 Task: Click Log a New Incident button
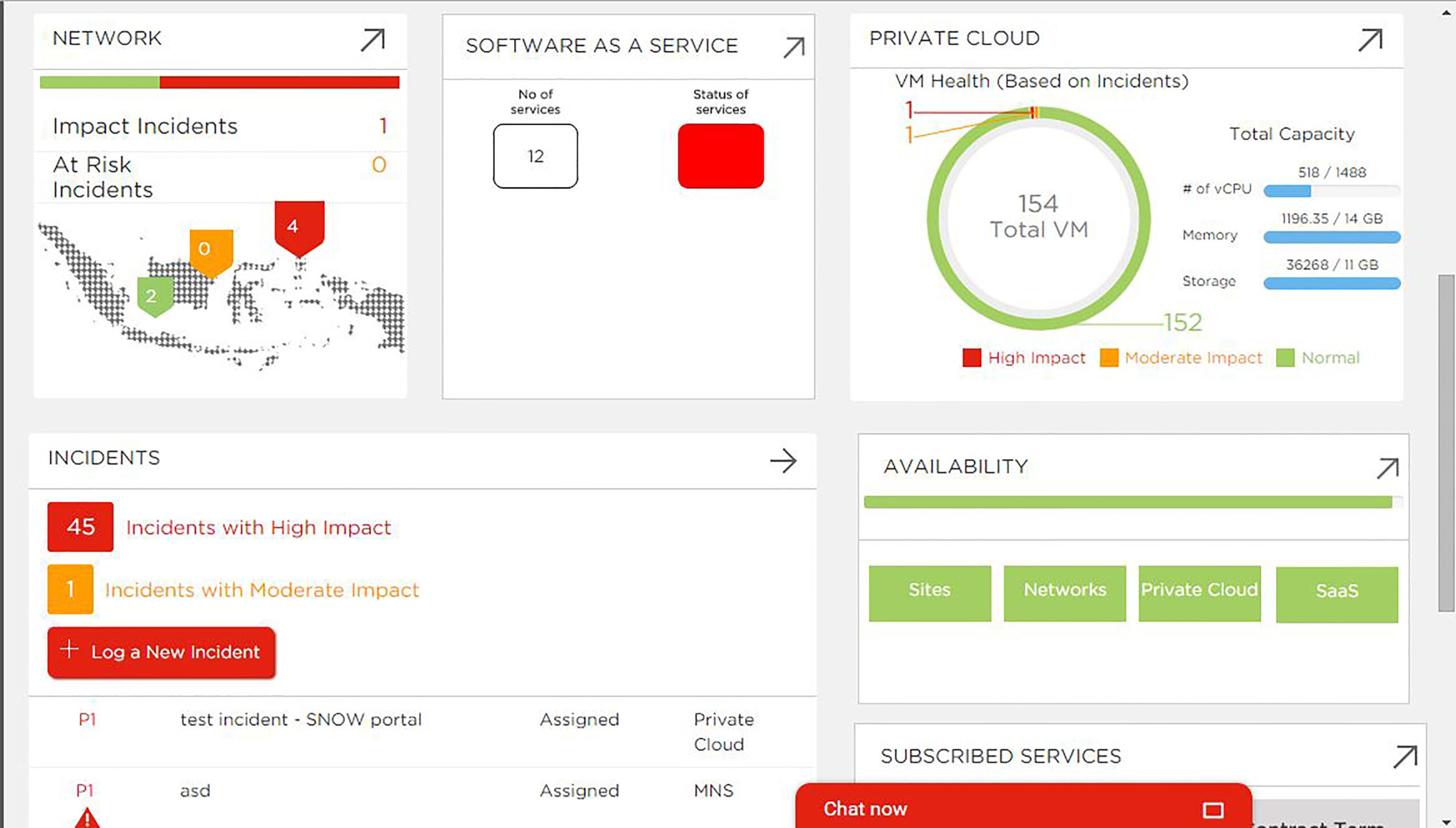click(162, 652)
